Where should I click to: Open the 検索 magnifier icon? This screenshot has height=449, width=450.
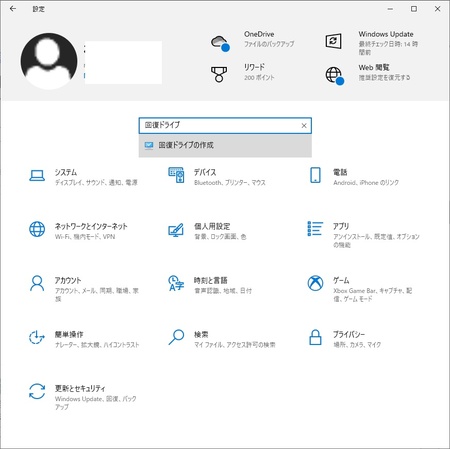[176, 337]
